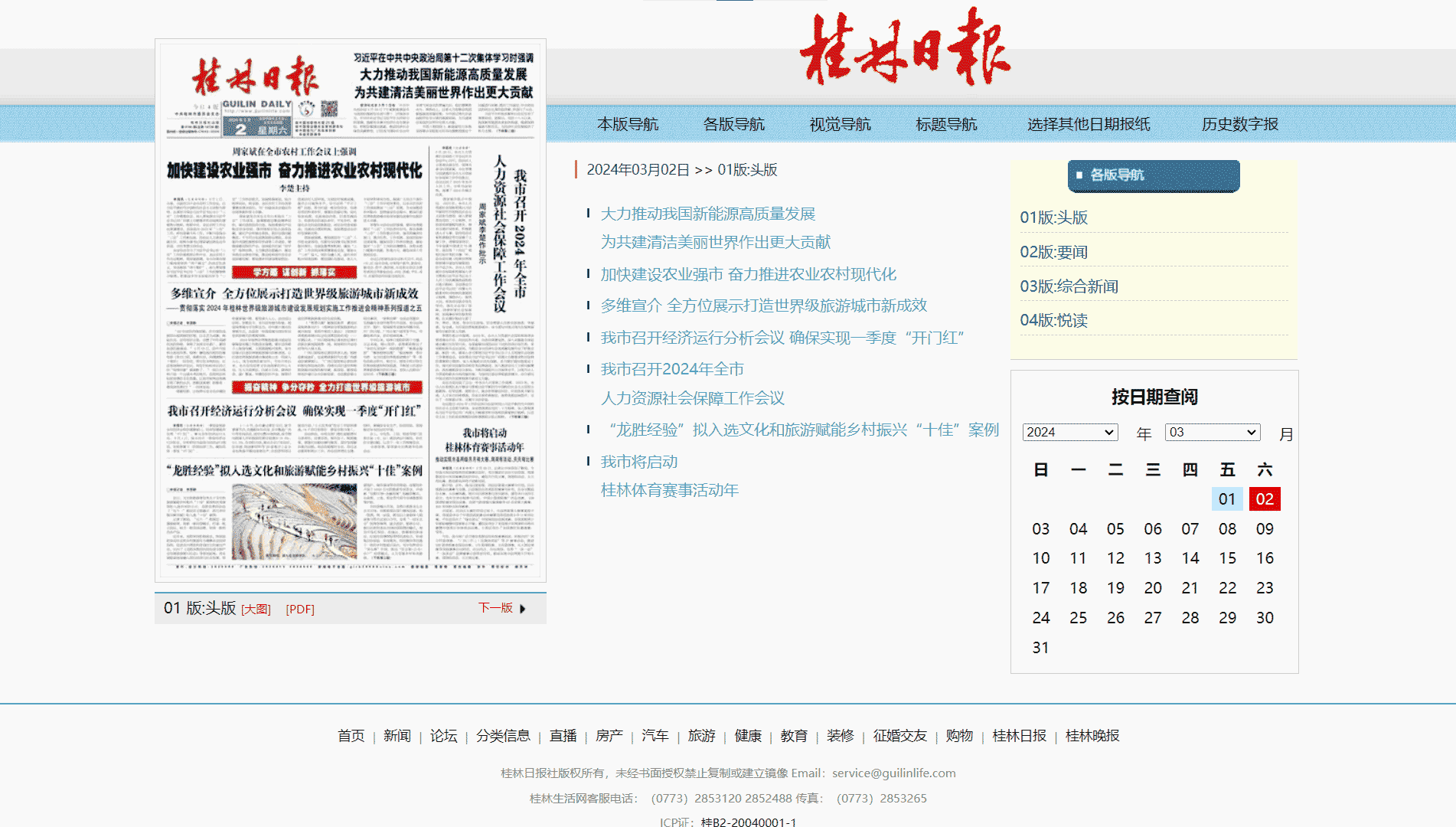
Task: Pick calendar date 26
Action: click(x=1115, y=618)
